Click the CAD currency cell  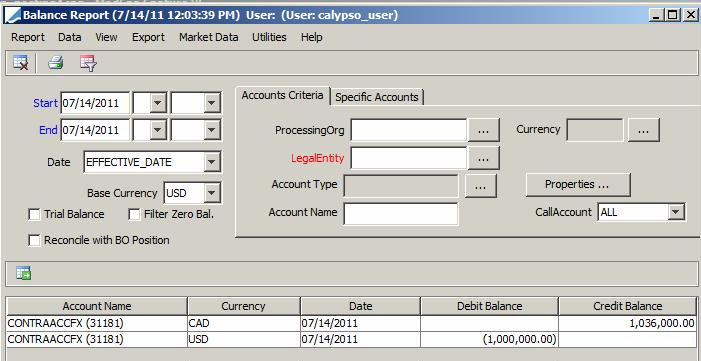[244, 323]
